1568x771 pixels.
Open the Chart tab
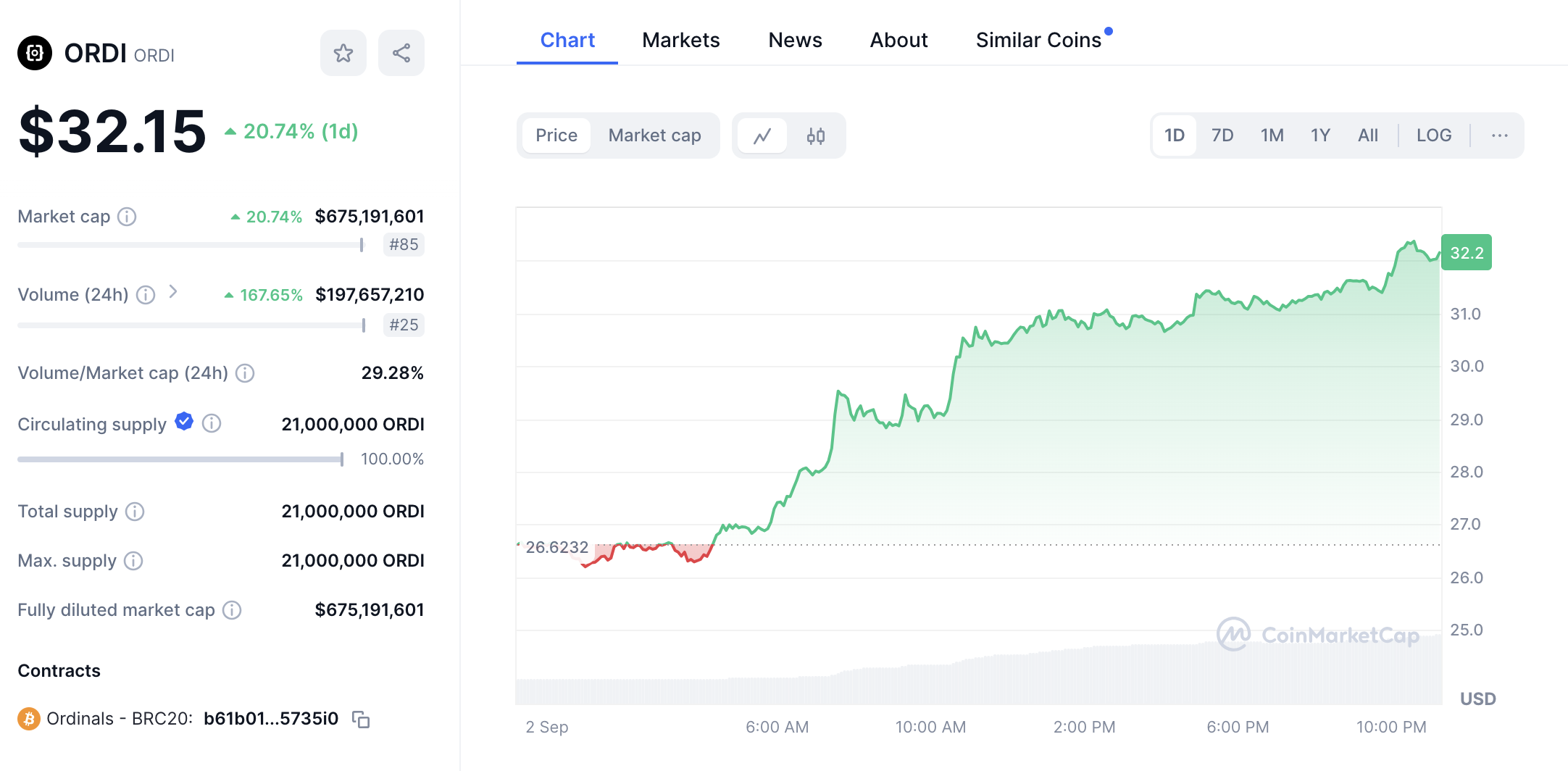tap(567, 40)
